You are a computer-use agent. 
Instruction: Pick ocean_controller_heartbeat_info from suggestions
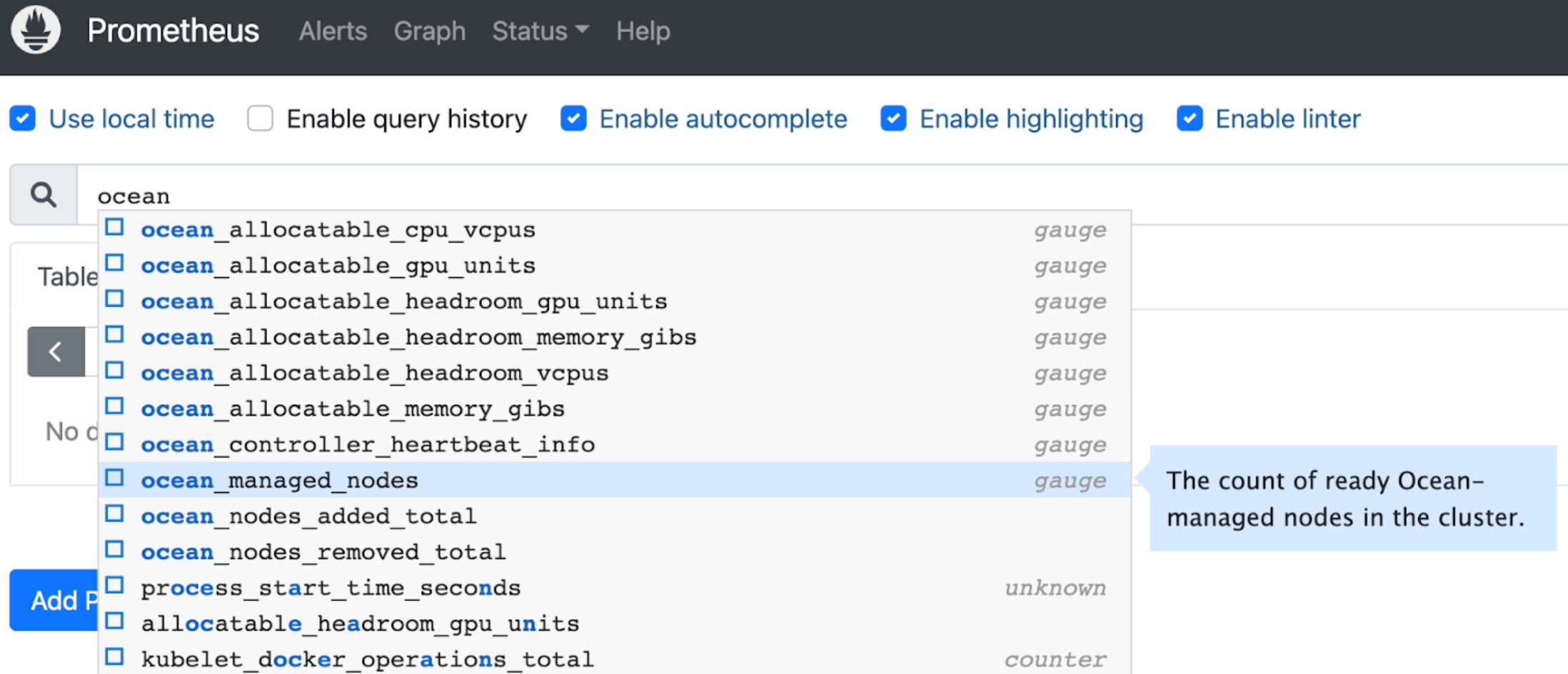(368, 445)
